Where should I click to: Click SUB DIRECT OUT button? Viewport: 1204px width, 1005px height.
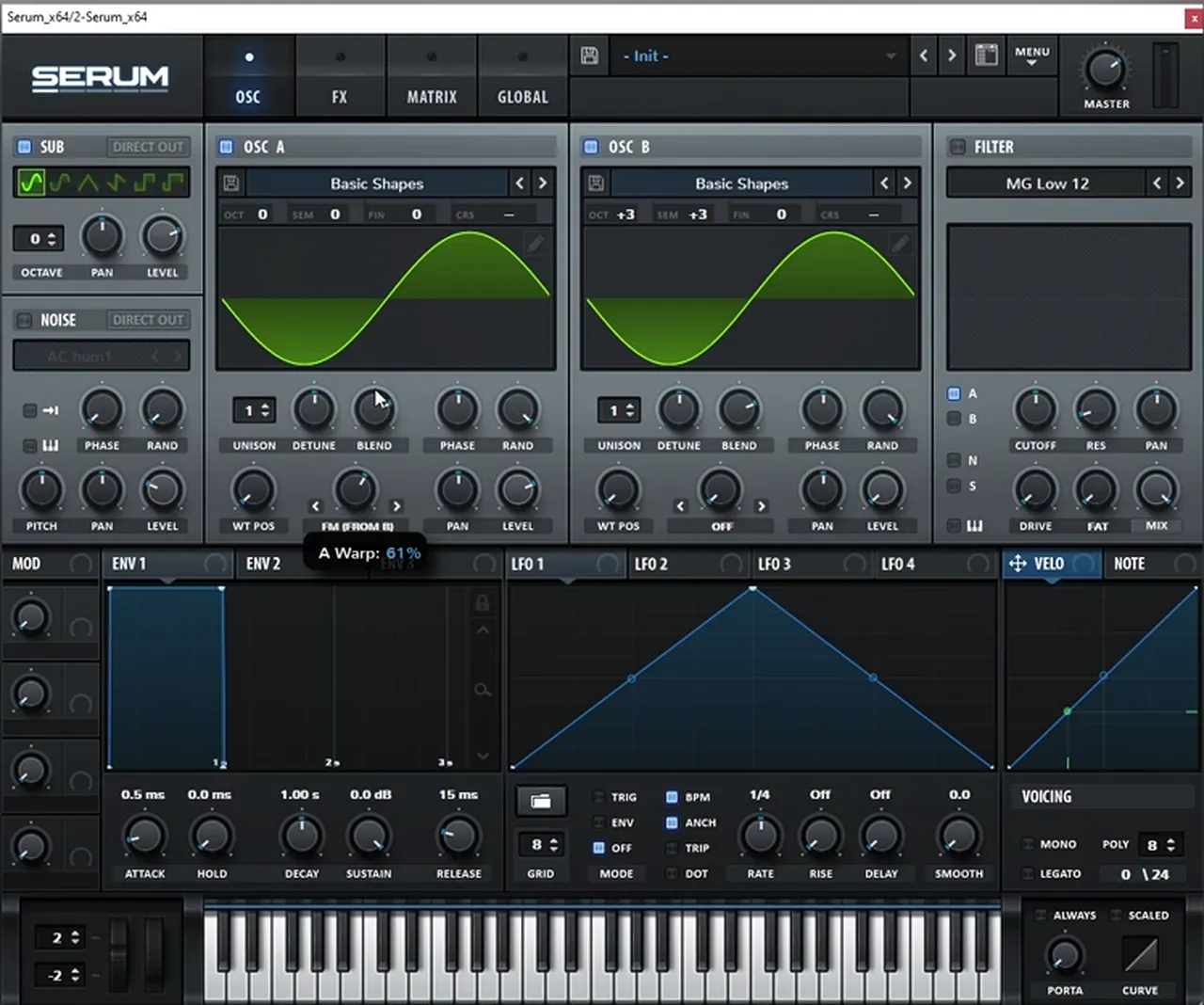click(x=148, y=147)
